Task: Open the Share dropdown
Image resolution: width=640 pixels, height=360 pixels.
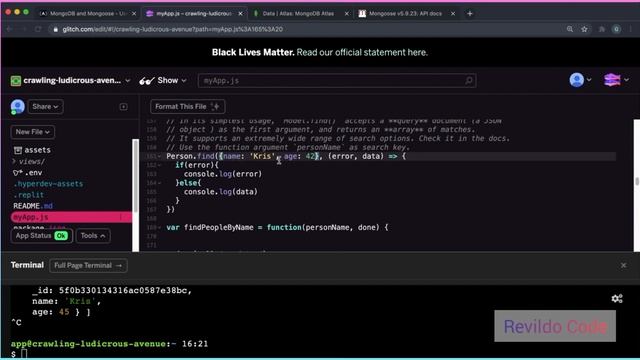Action: 45,107
